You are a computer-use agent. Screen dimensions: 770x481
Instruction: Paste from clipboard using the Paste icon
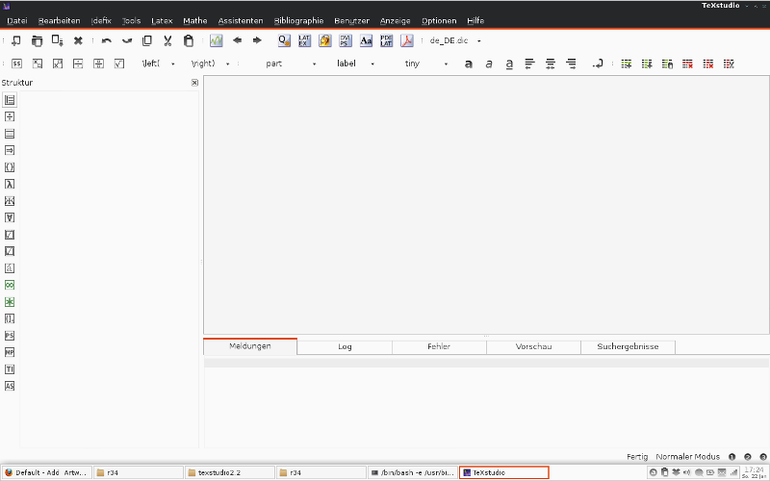coord(189,41)
